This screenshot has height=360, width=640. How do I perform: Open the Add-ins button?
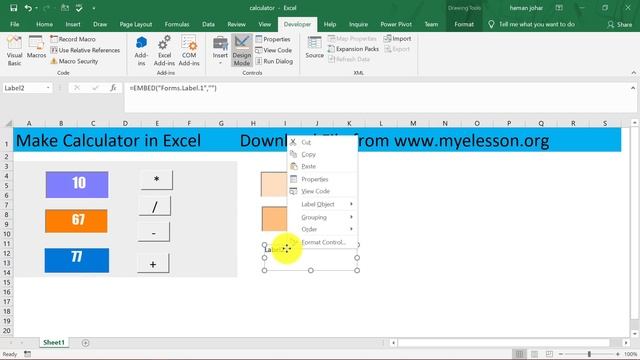(x=141, y=51)
